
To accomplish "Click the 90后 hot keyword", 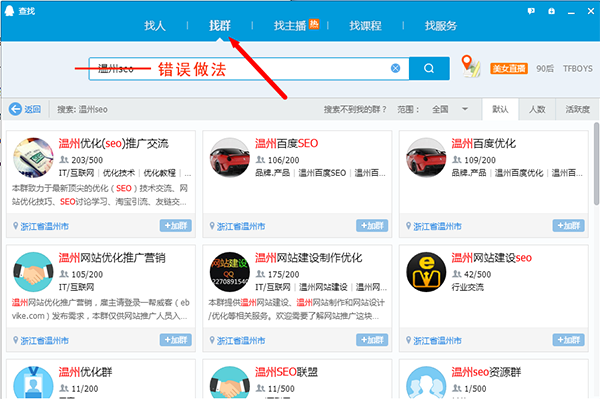I will coord(545,68).
